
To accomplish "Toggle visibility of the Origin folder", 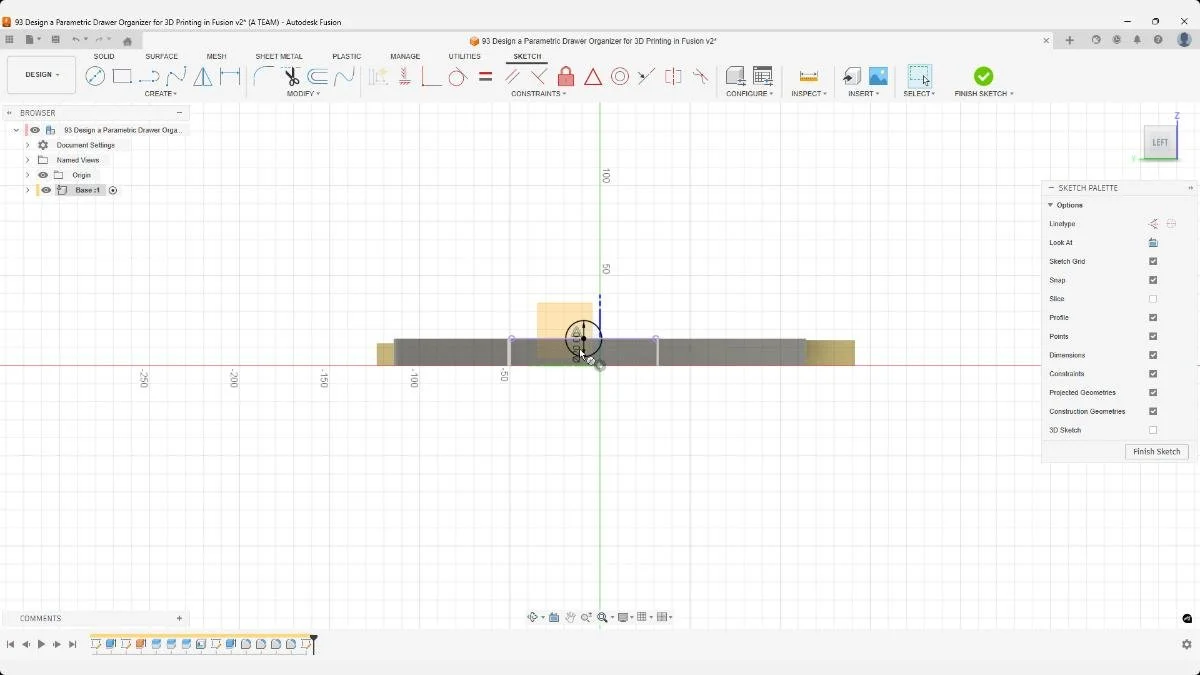I will 42,175.
